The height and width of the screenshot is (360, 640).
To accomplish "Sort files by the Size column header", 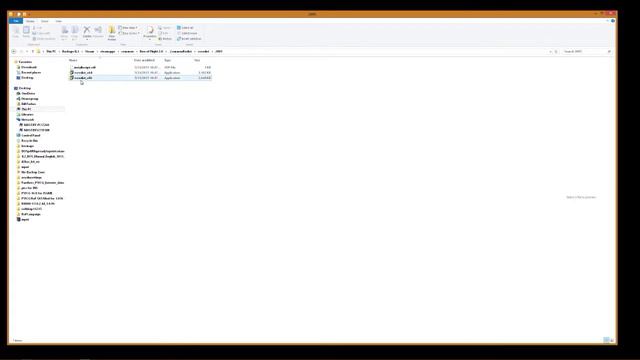I will [197, 60].
